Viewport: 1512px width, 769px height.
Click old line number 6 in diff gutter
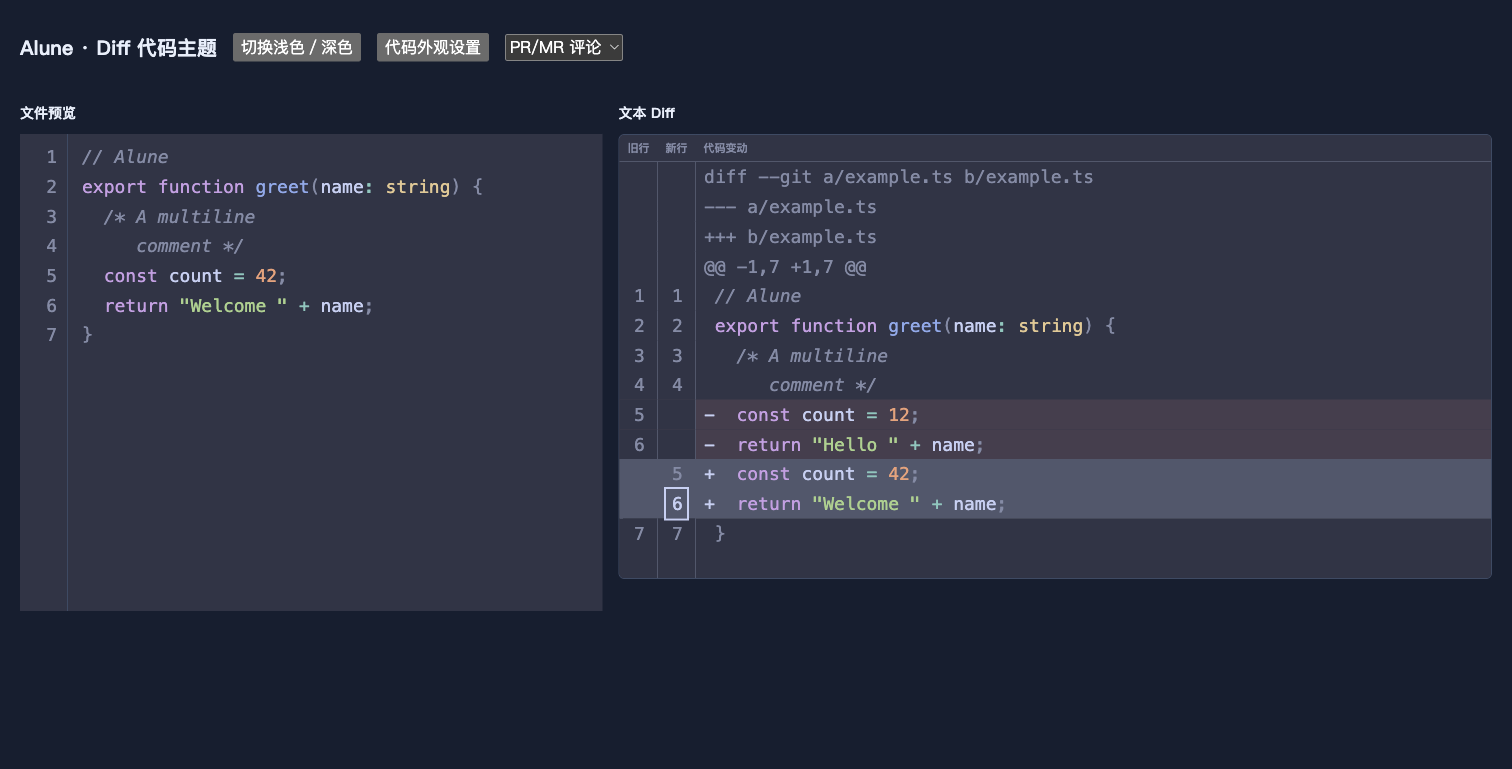(639, 445)
